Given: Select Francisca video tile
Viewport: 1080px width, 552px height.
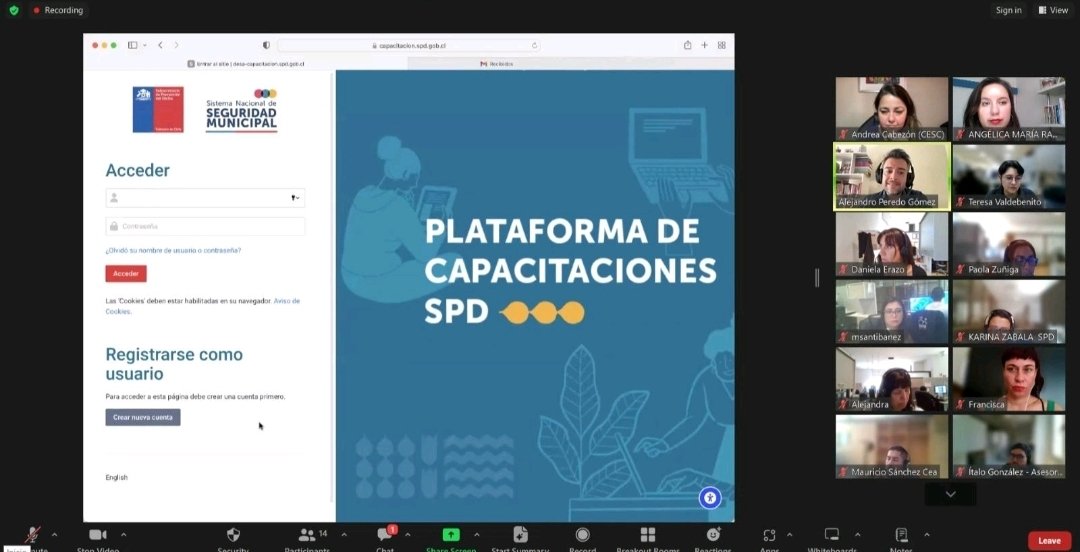Looking at the screenshot, I should click(x=1009, y=379).
